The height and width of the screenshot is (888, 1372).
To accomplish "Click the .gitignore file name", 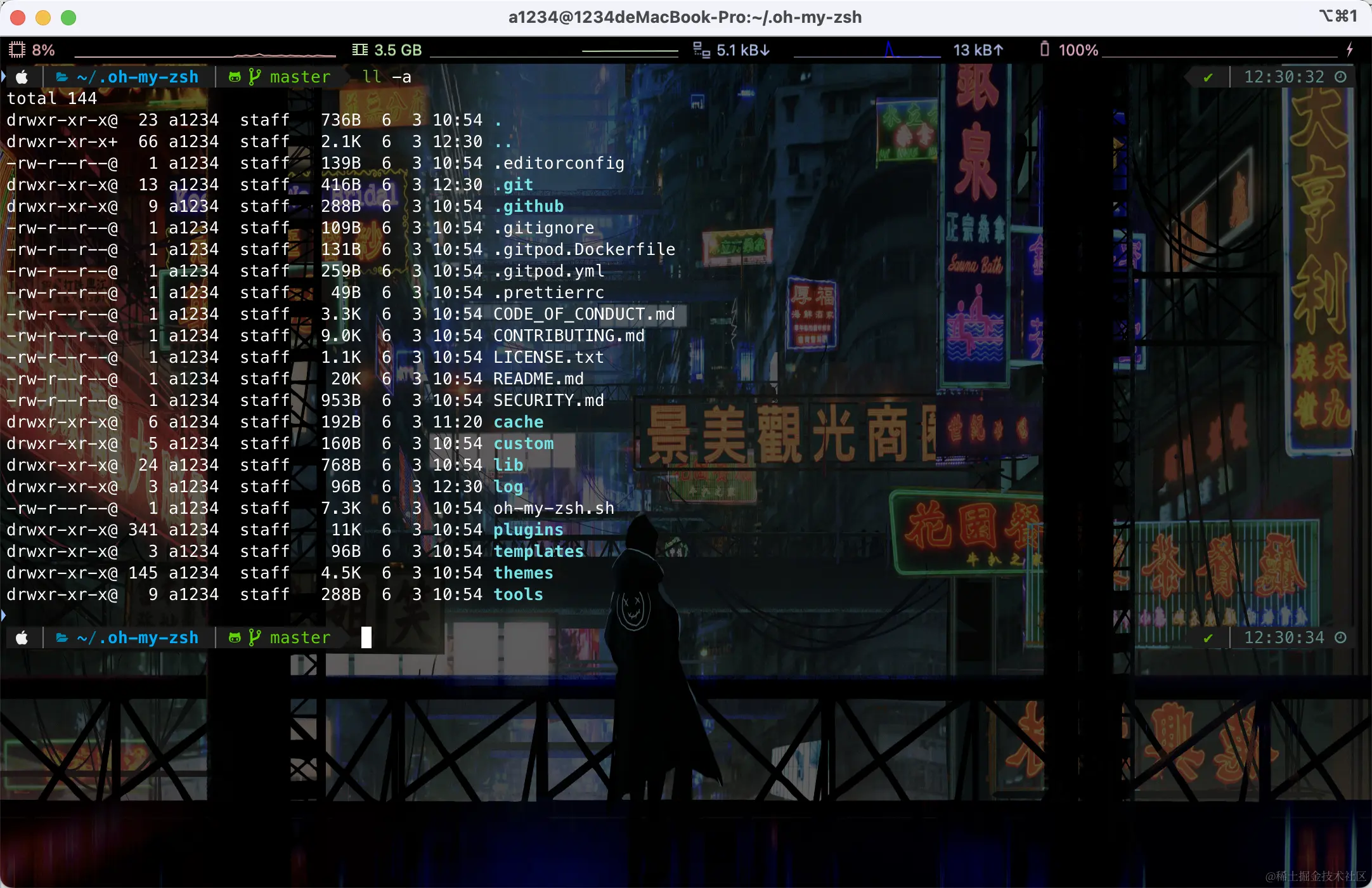I will point(544,228).
